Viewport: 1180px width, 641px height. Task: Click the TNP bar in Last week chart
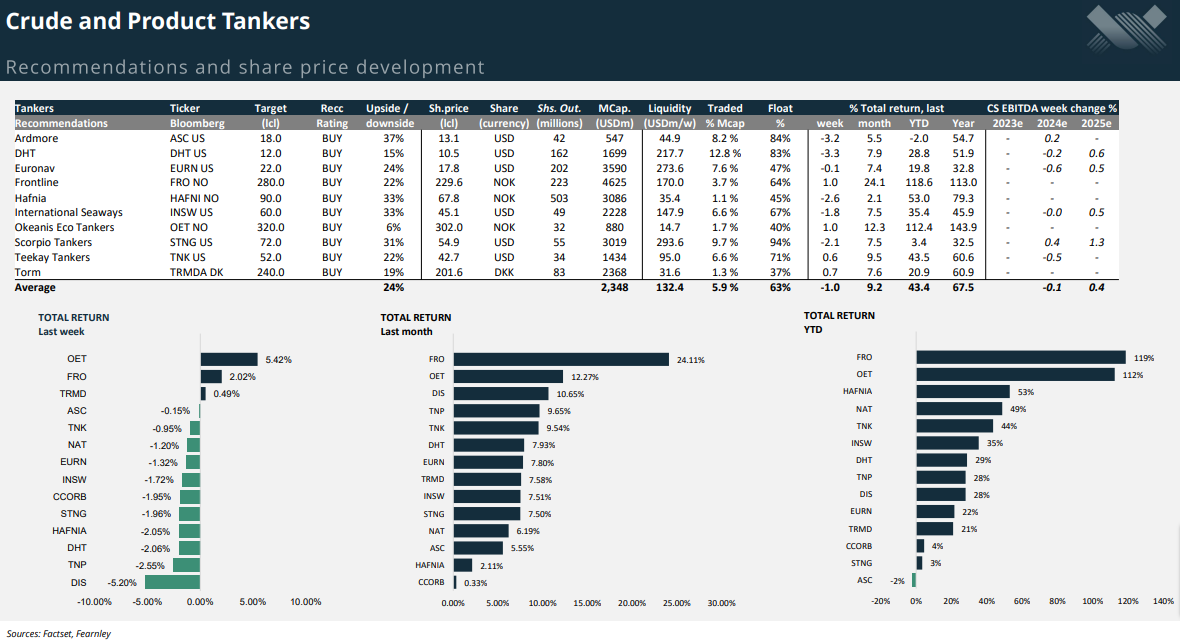coord(187,565)
